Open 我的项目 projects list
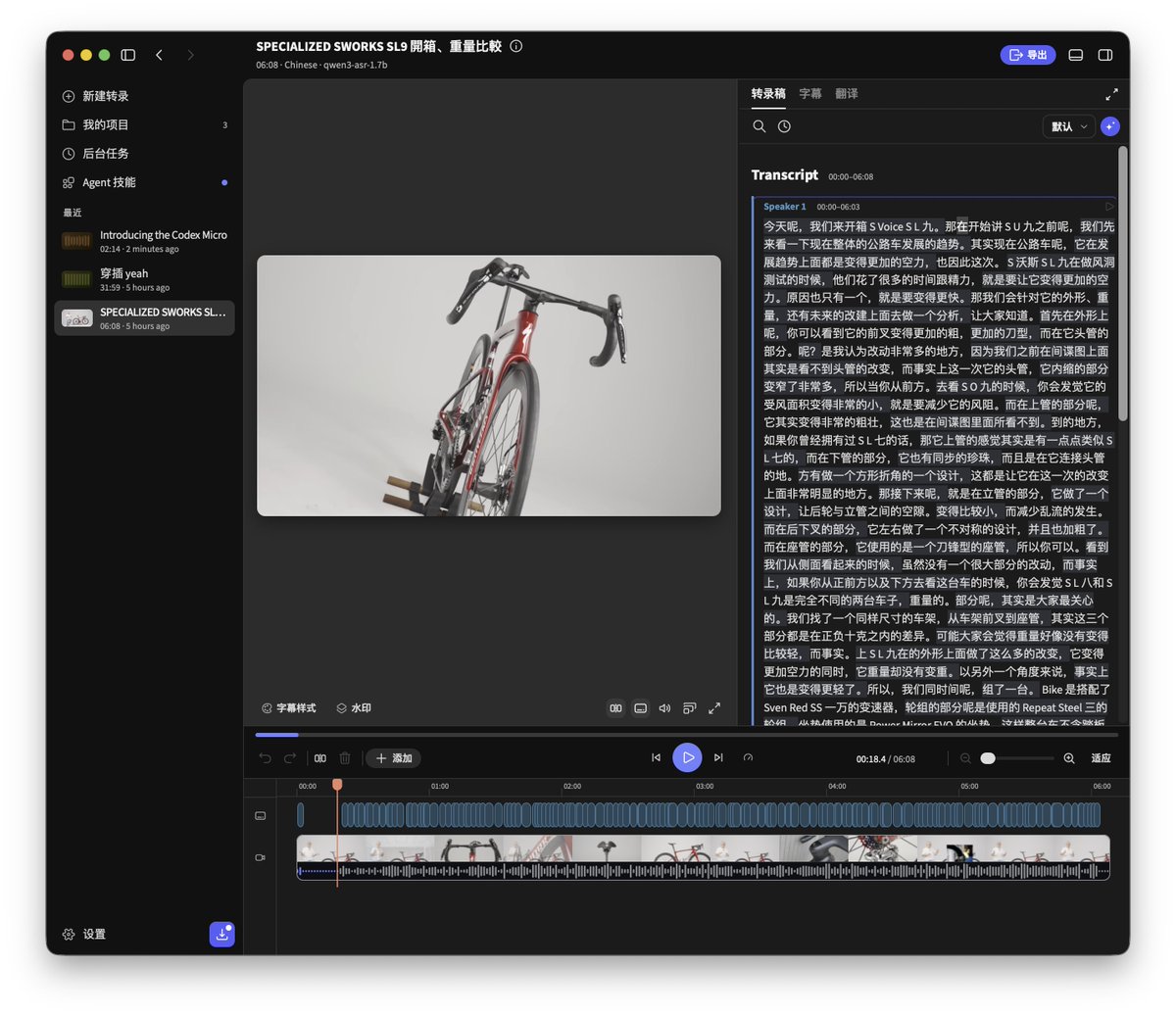This screenshot has width=1176, height=1016. [145, 124]
